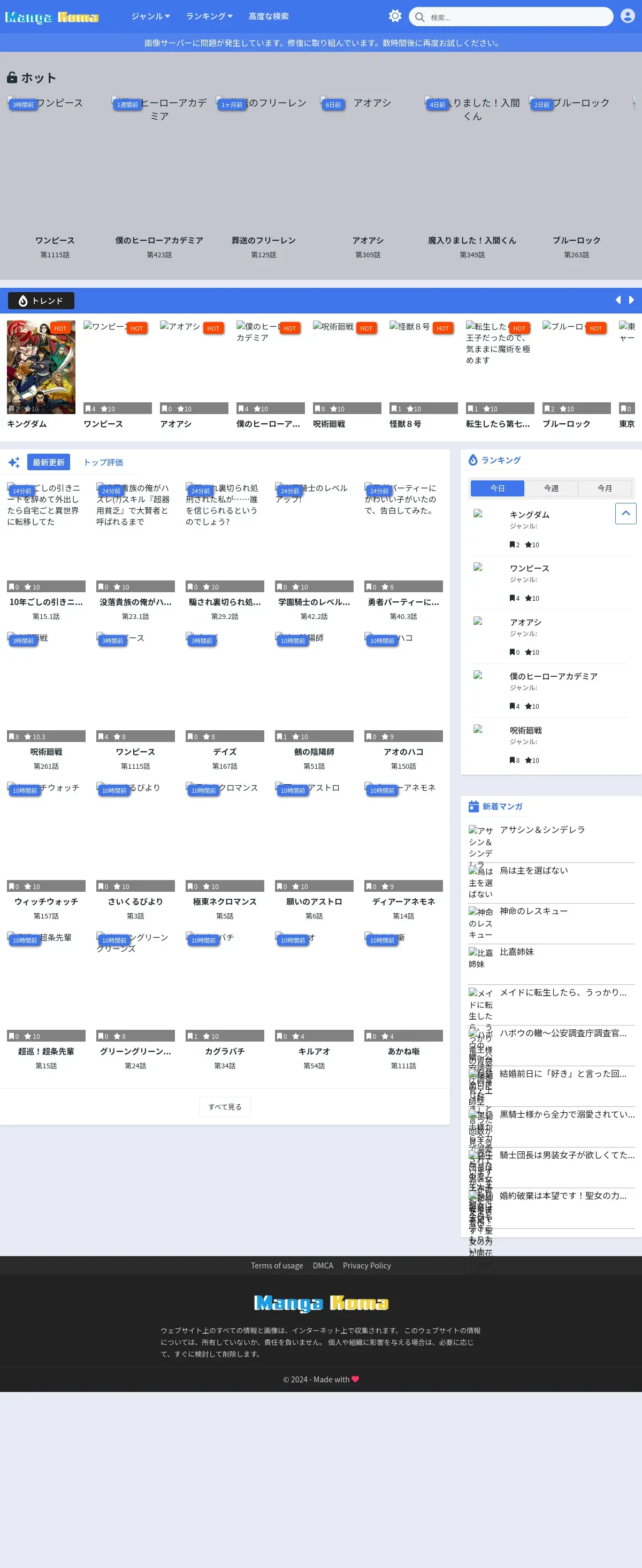Open 極東ネクロマンス title
Viewport: 642px width, 1568px height.
[225, 901]
